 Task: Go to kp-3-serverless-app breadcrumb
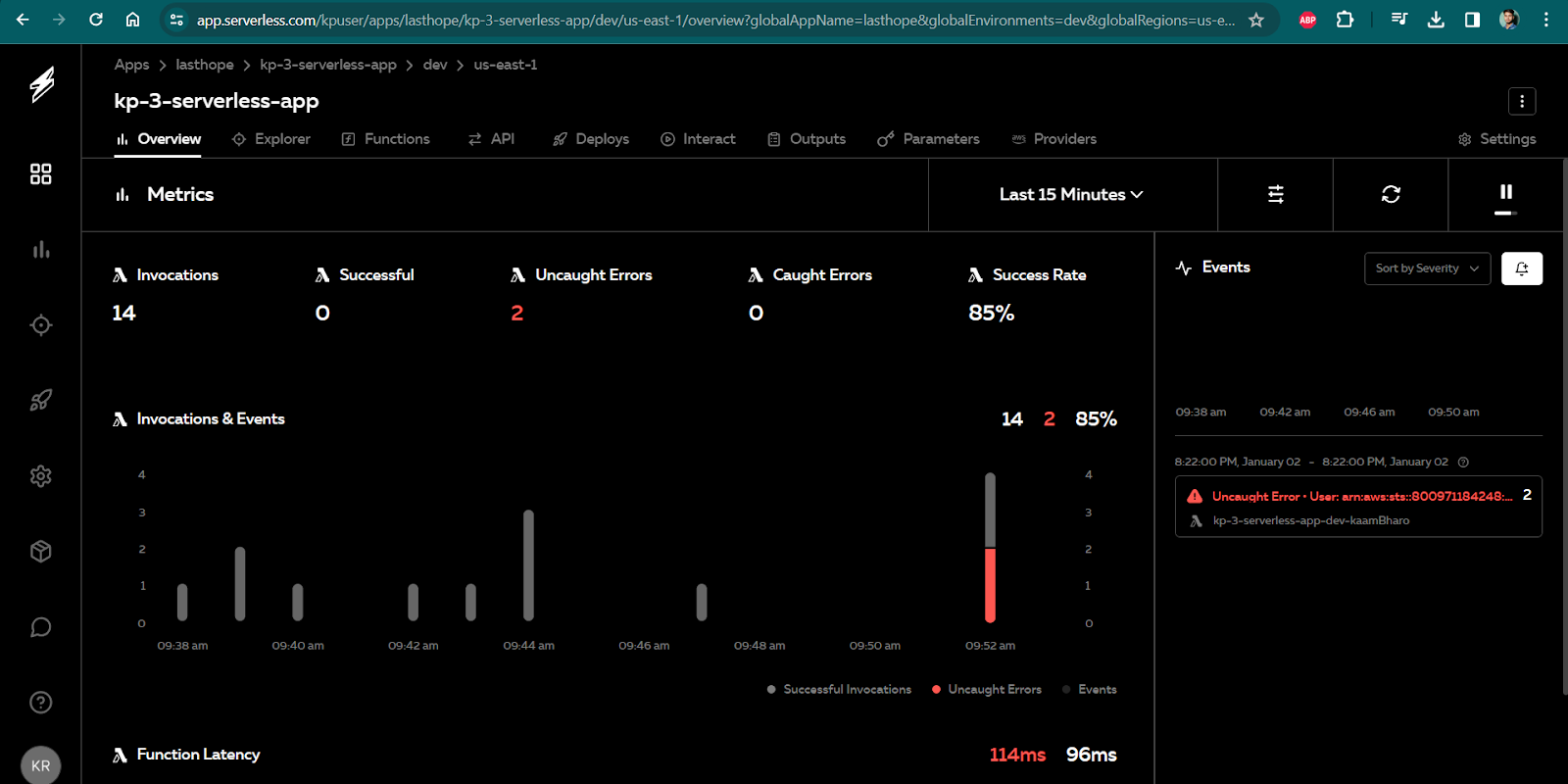pyautogui.click(x=328, y=65)
